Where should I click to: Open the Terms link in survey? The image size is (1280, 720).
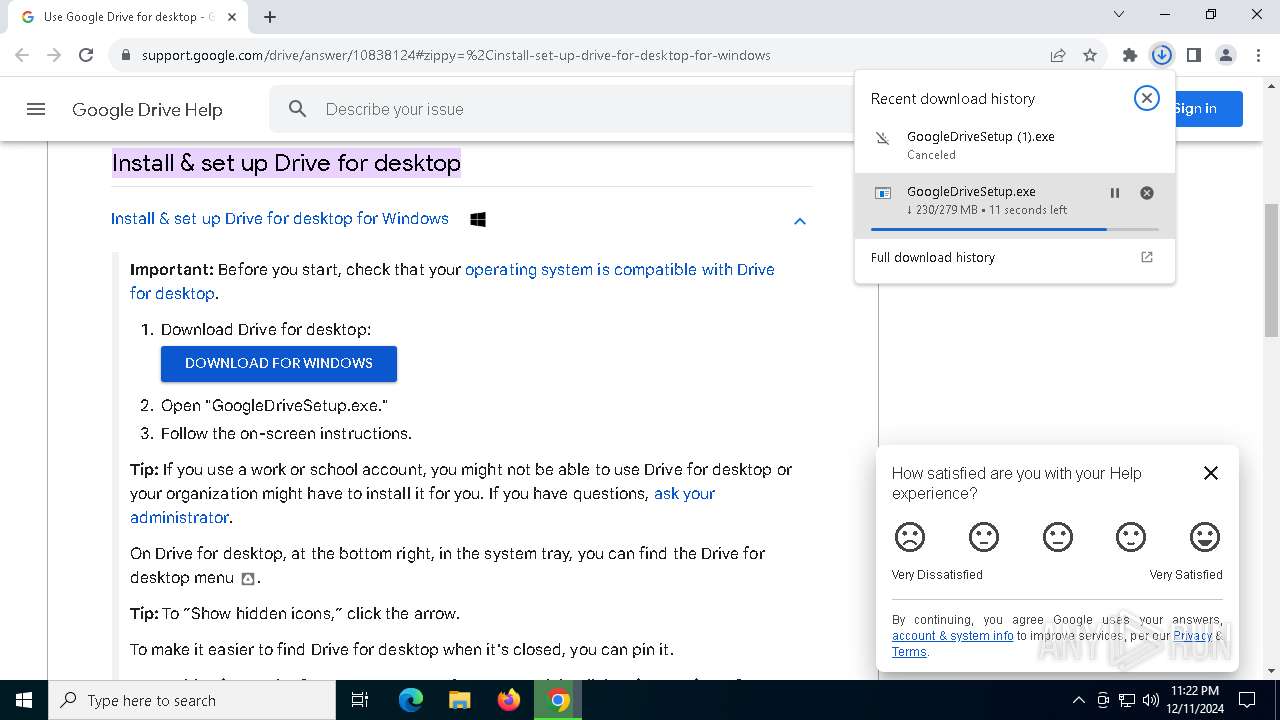[909, 652]
